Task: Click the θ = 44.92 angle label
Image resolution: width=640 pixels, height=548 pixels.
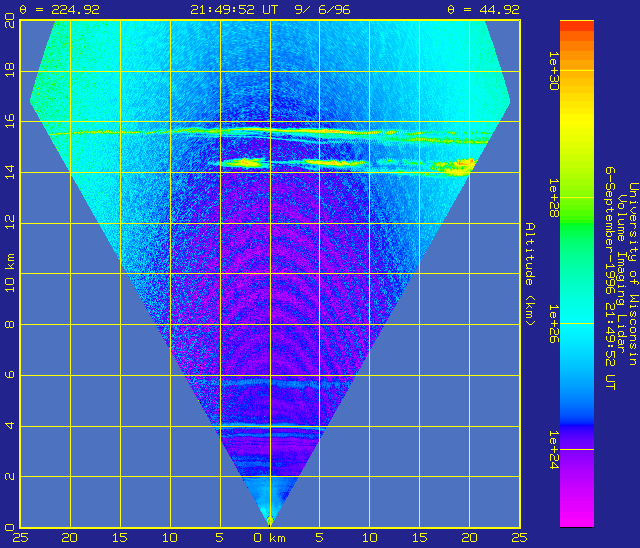Action: [483, 10]
